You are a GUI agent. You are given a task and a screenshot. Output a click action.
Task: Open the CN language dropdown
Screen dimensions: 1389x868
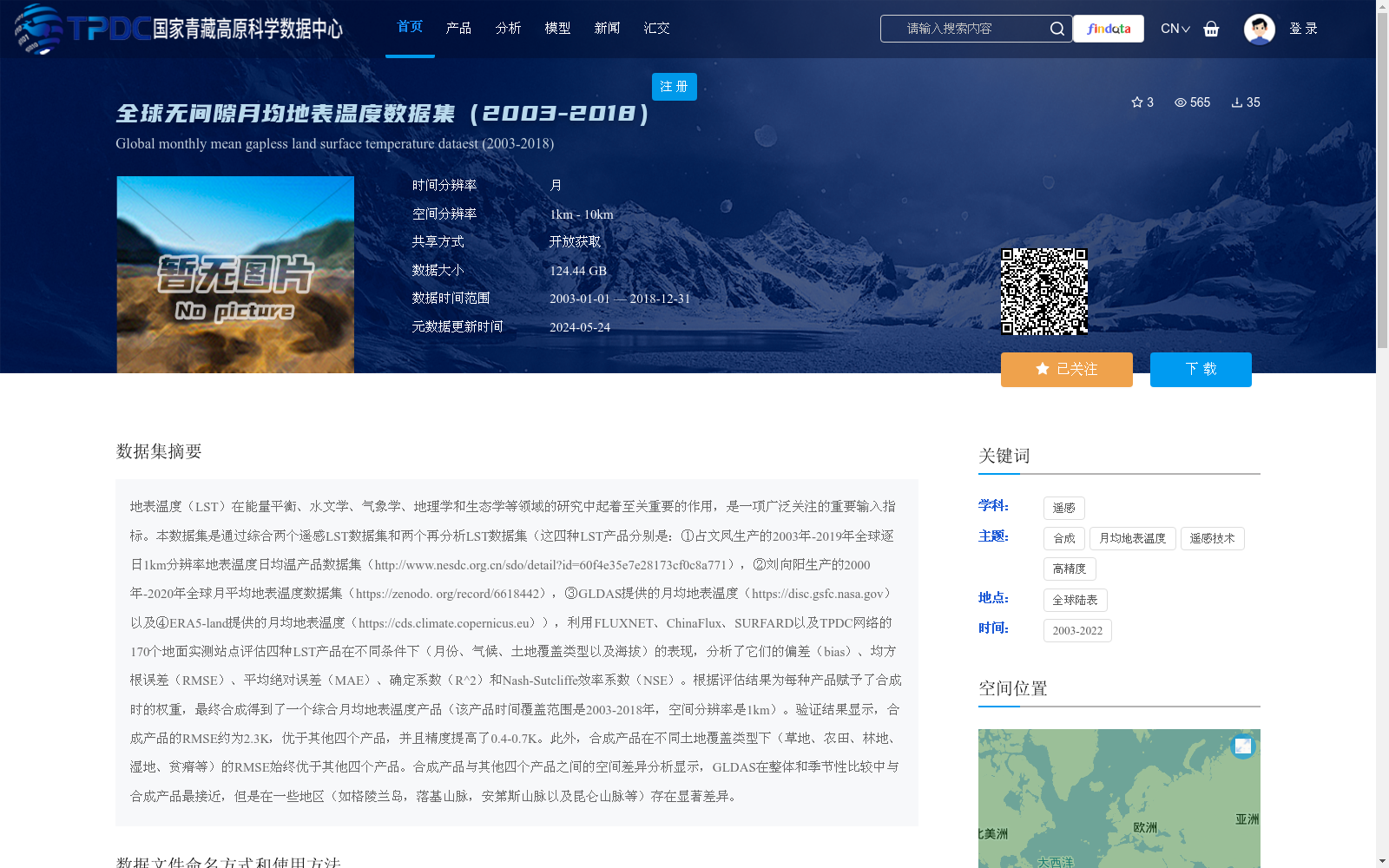pyautogui.click(x=1175, y=29)
